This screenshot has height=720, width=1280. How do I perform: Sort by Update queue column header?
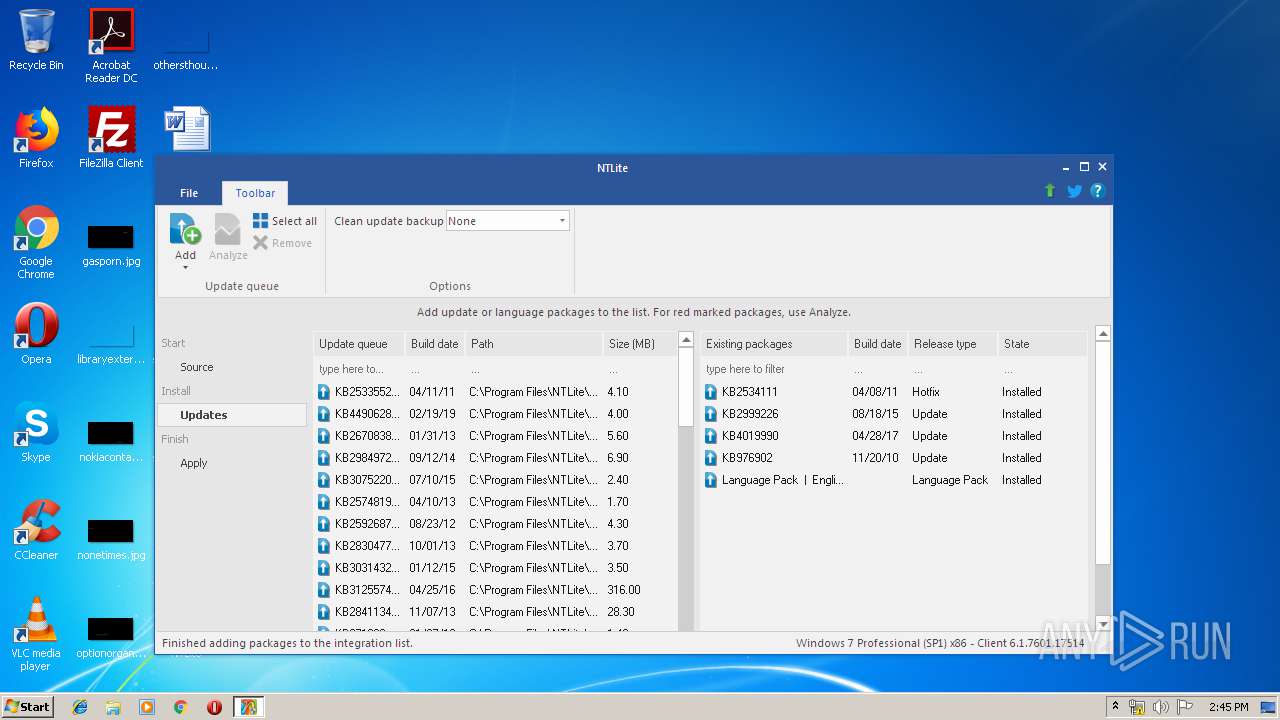coord(358,343)
